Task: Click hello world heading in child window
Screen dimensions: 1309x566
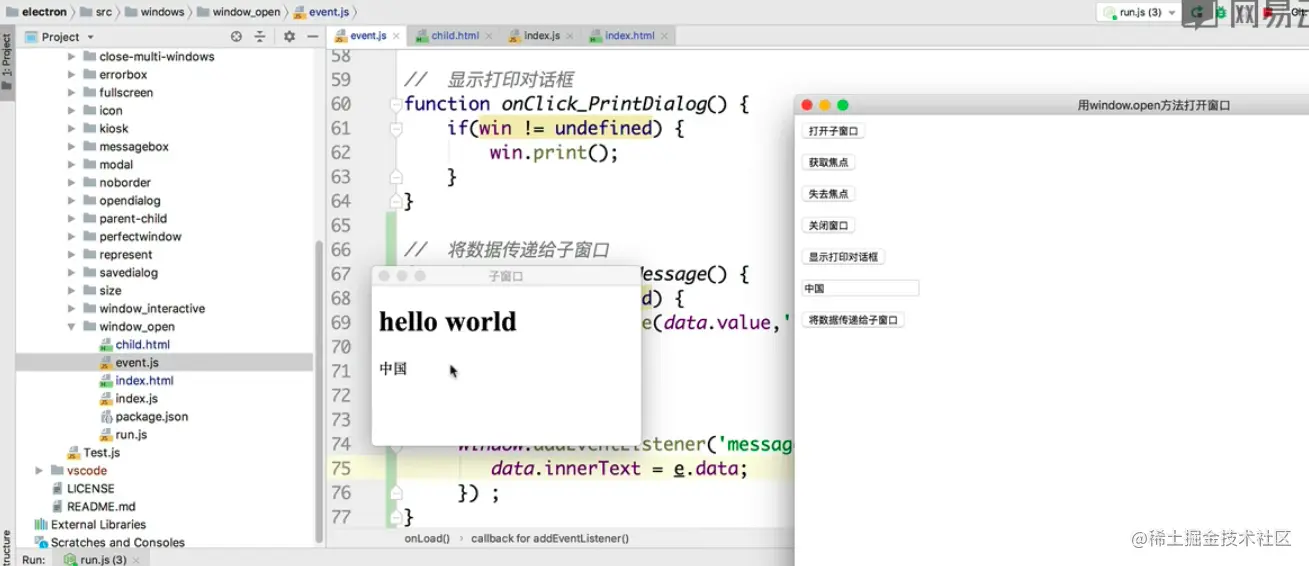Action: point(448,322)
